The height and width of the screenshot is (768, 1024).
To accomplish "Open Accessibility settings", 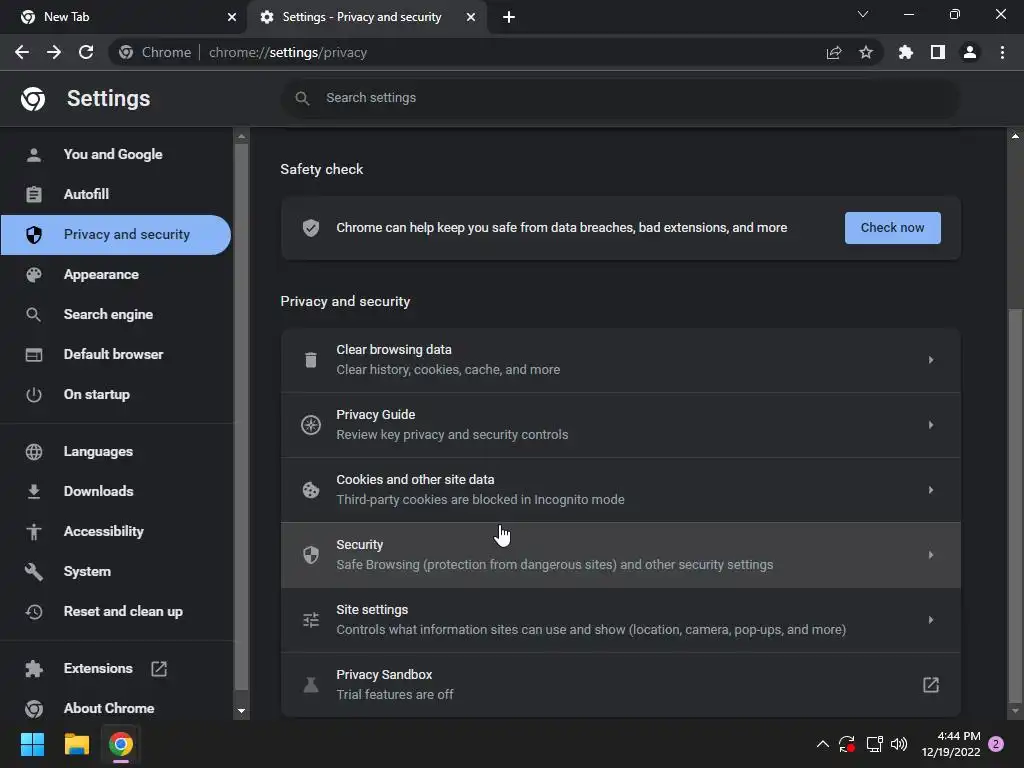I will [x=116, y=532].
